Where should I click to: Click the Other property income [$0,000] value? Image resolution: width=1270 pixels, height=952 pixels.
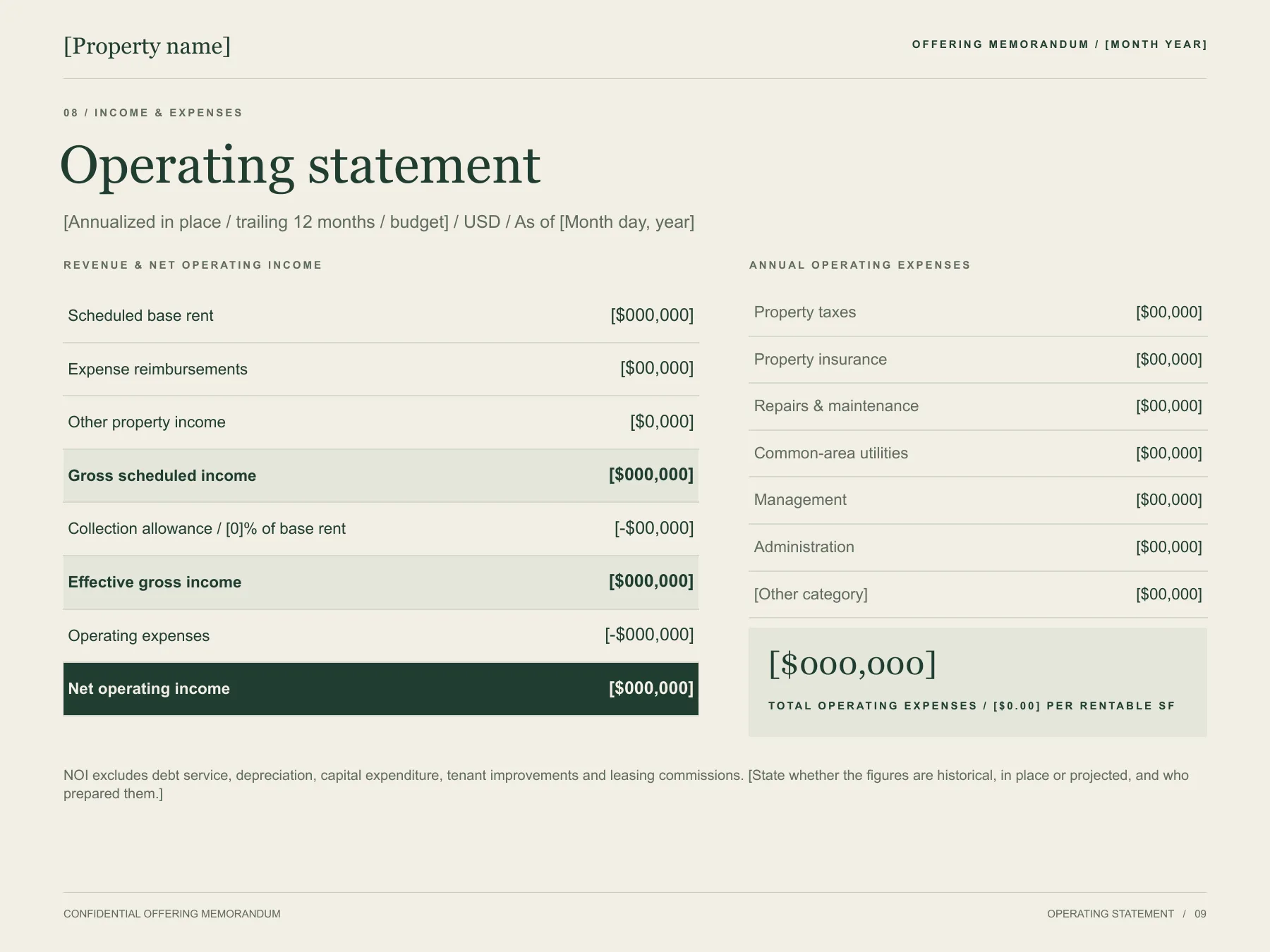click(662, 422)
